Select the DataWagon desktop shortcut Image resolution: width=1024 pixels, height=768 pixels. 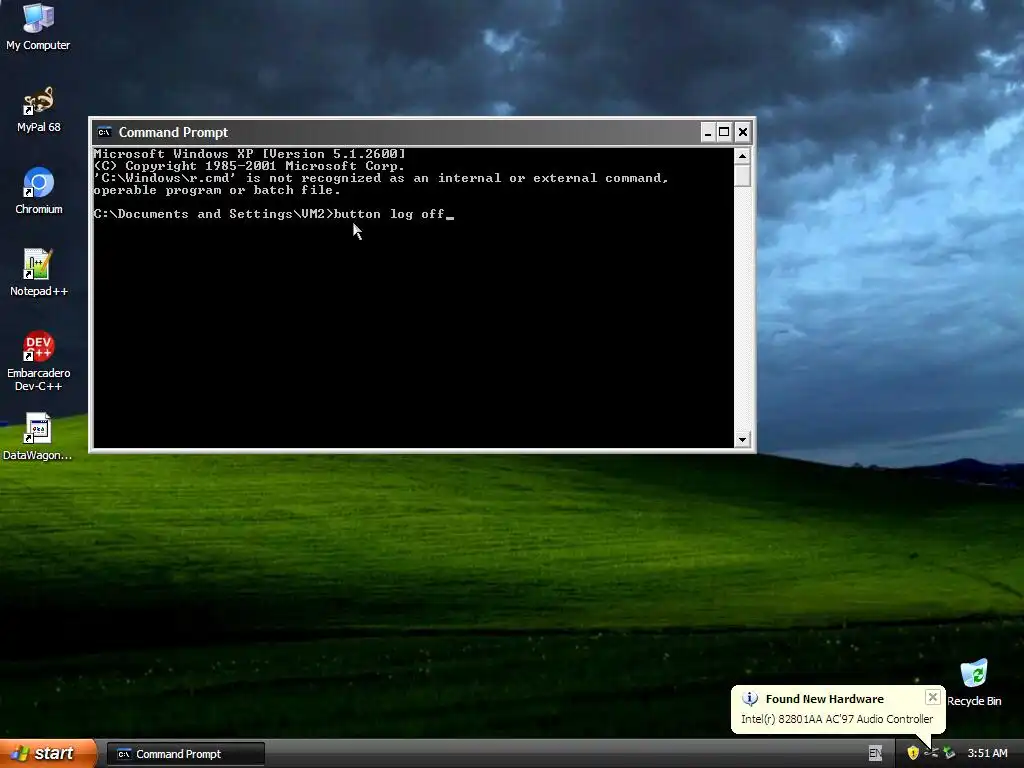(38, 437)
